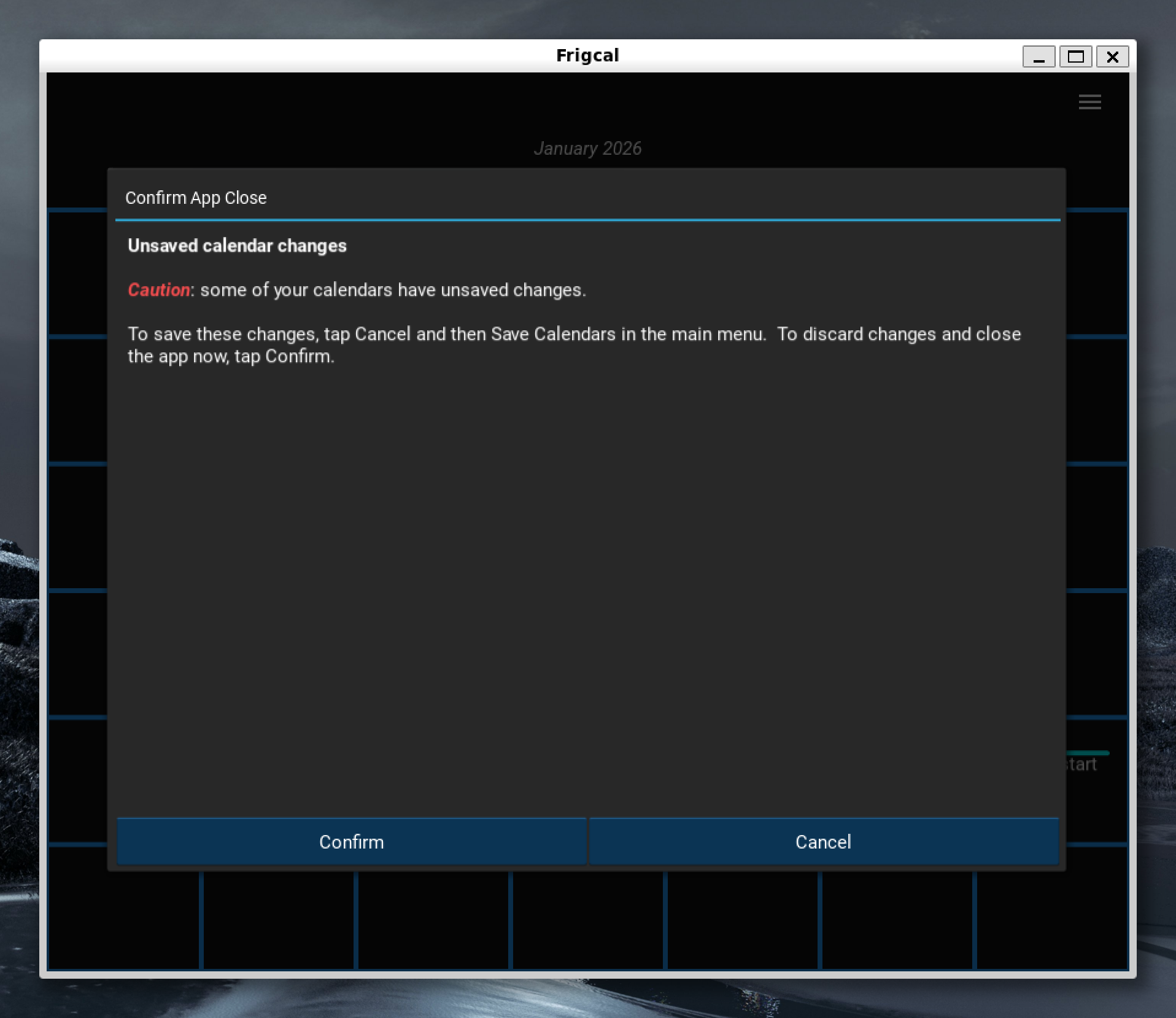Screen dimensions: 1176x1018
Task: Click the Unsaved calendar changes heading
Action: [237, 246]
